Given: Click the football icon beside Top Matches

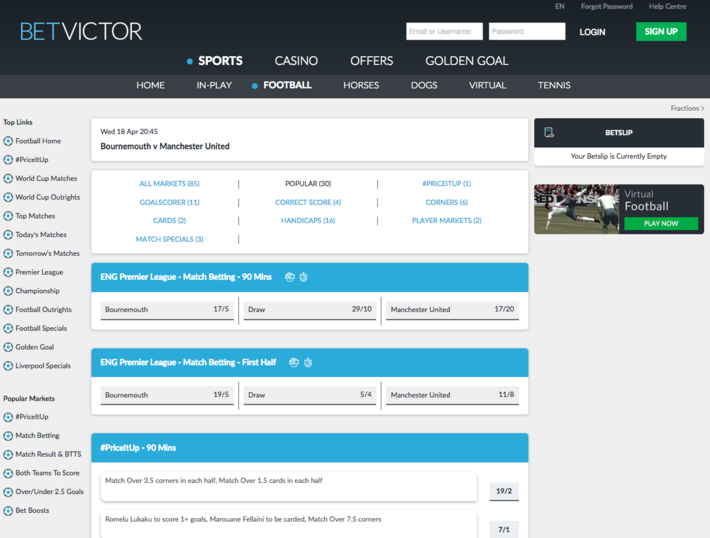Looking at the screenshot, I should [x=8, y=216].
